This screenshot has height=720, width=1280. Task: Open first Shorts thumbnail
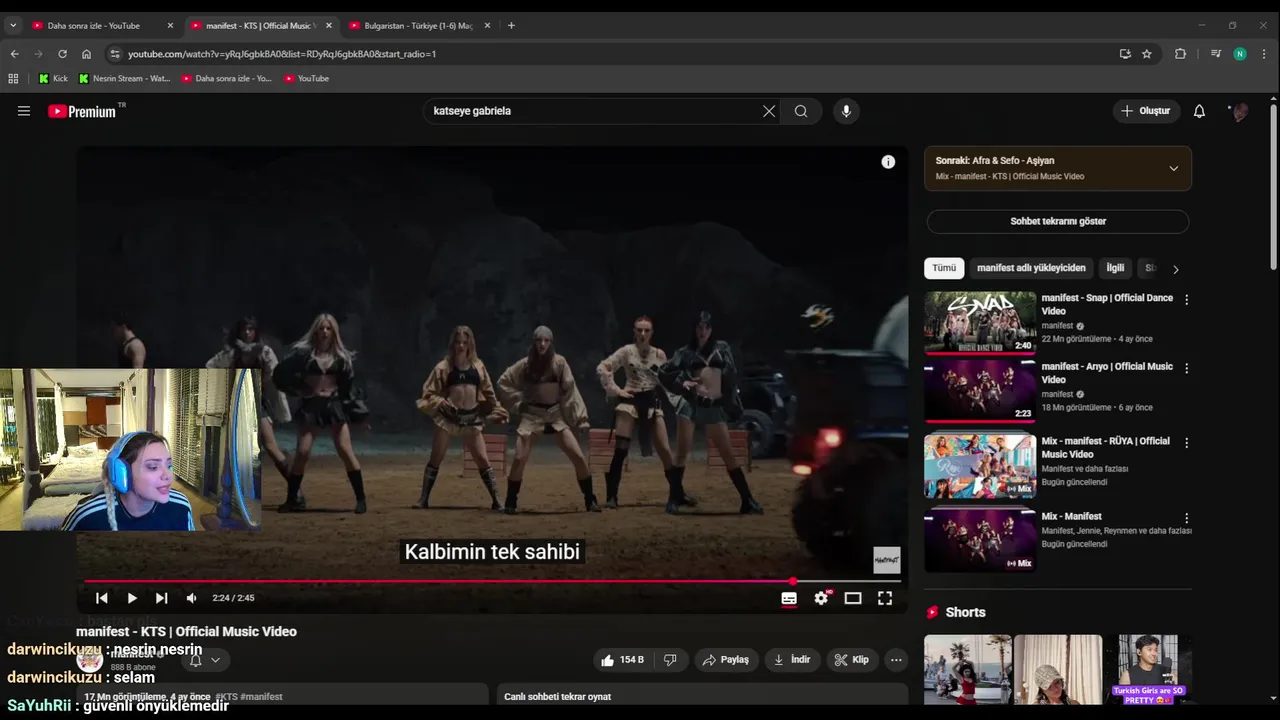click(x=967, y=668)
